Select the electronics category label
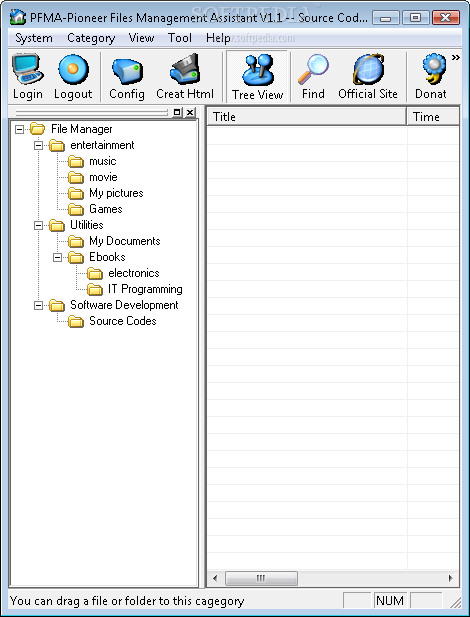 [x=134, y=273]
